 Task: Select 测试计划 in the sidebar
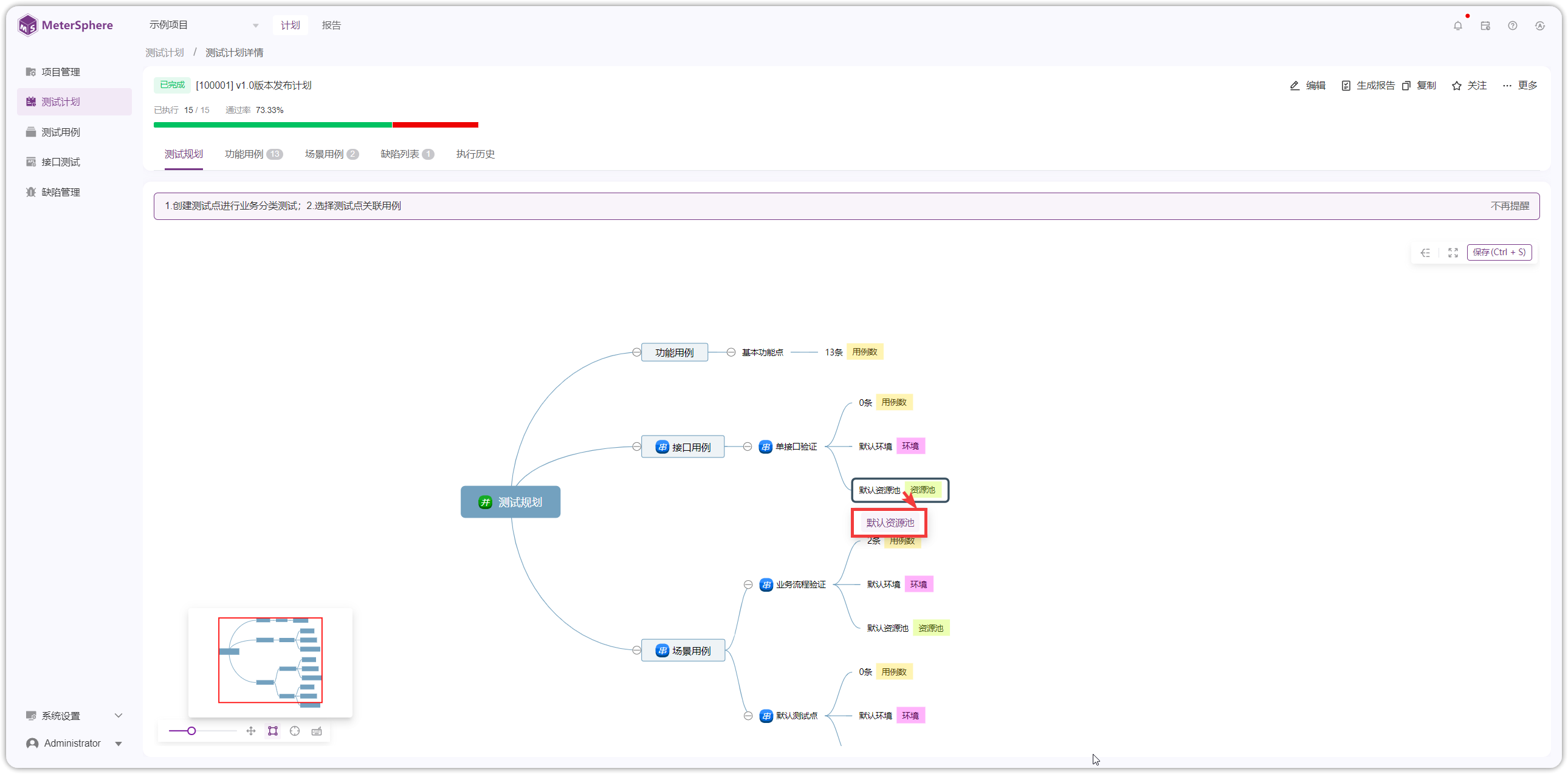click(74, 101)
